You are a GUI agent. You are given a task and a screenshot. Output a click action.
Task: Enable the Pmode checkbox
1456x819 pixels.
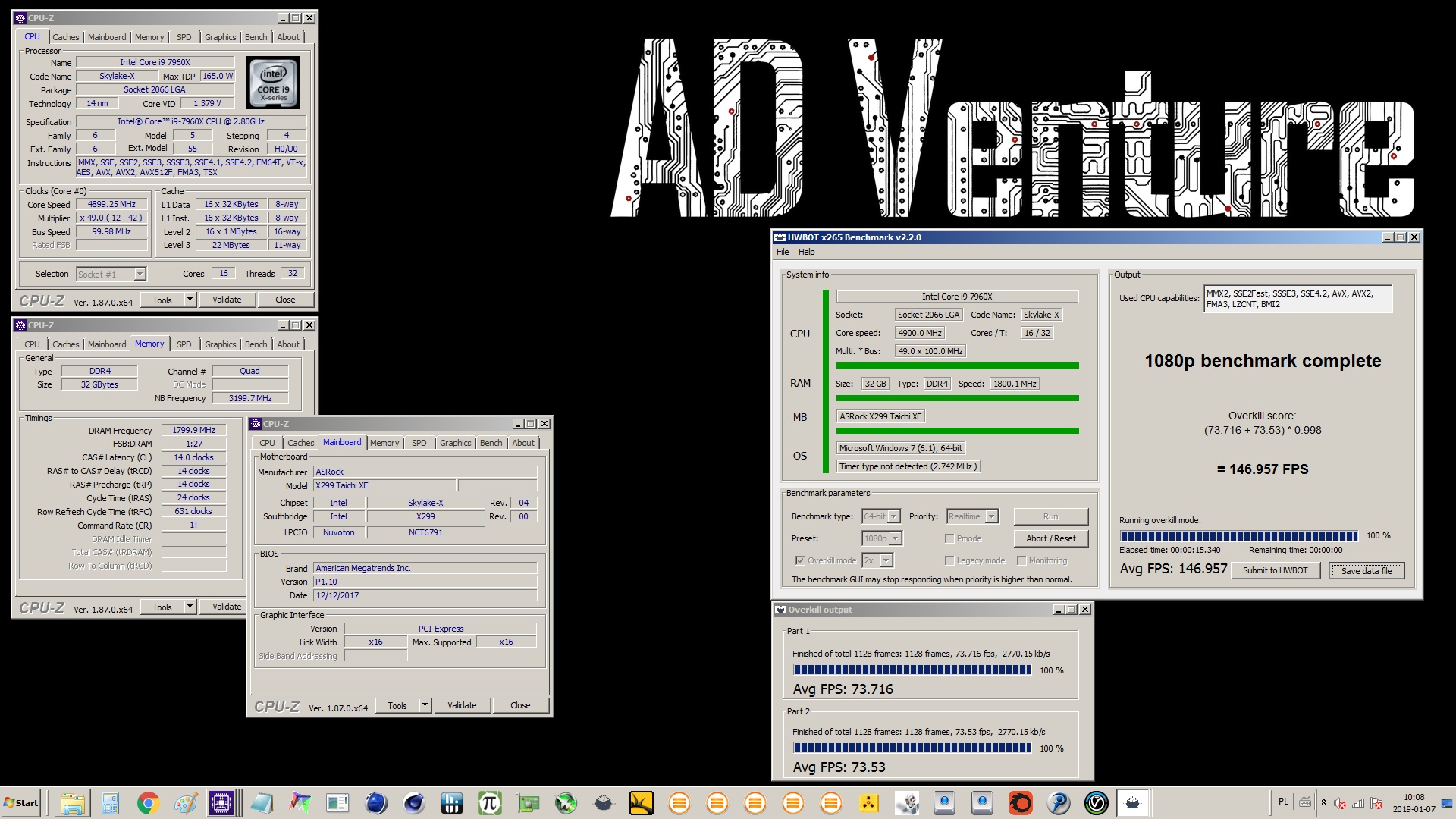tap(949, 538)
